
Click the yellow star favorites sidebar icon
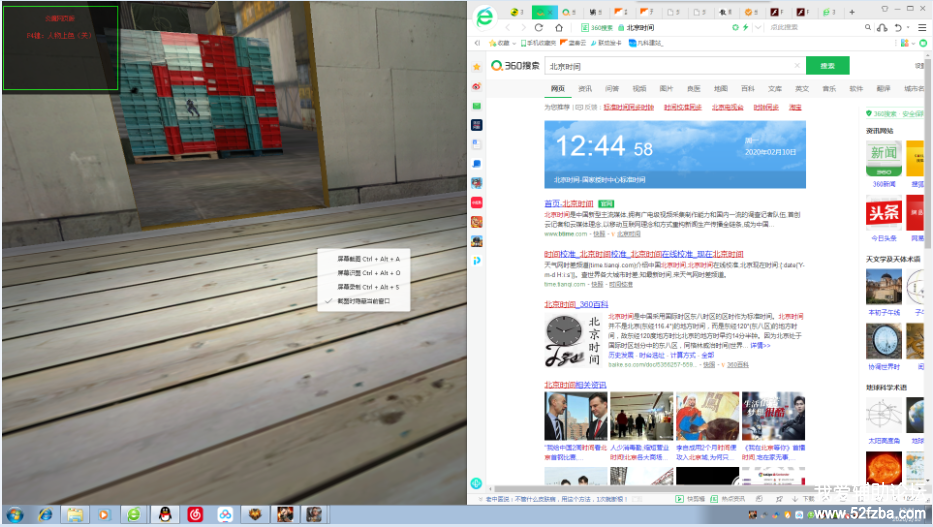tap(477, 67)
